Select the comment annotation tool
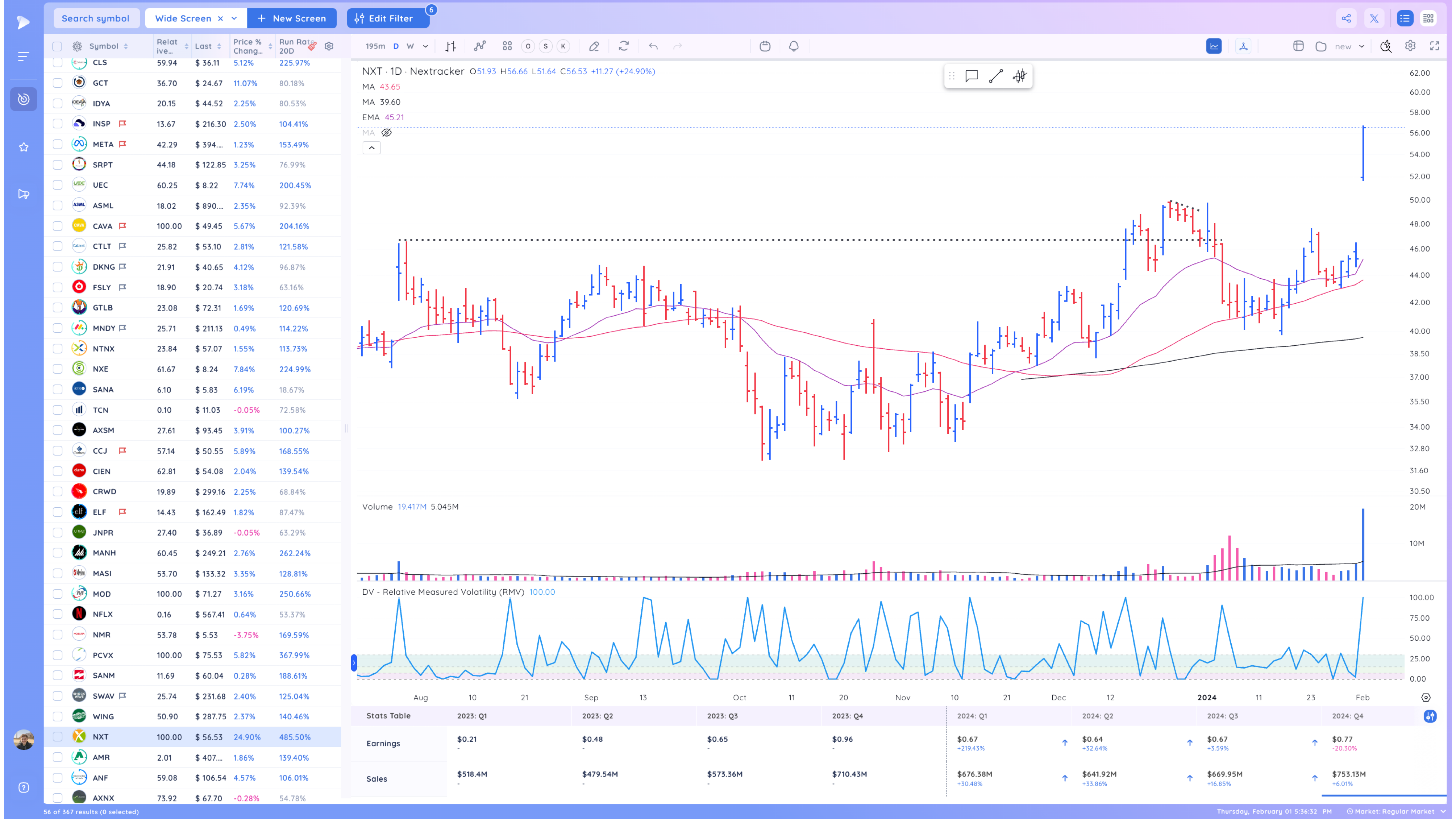 pos(972,76)
